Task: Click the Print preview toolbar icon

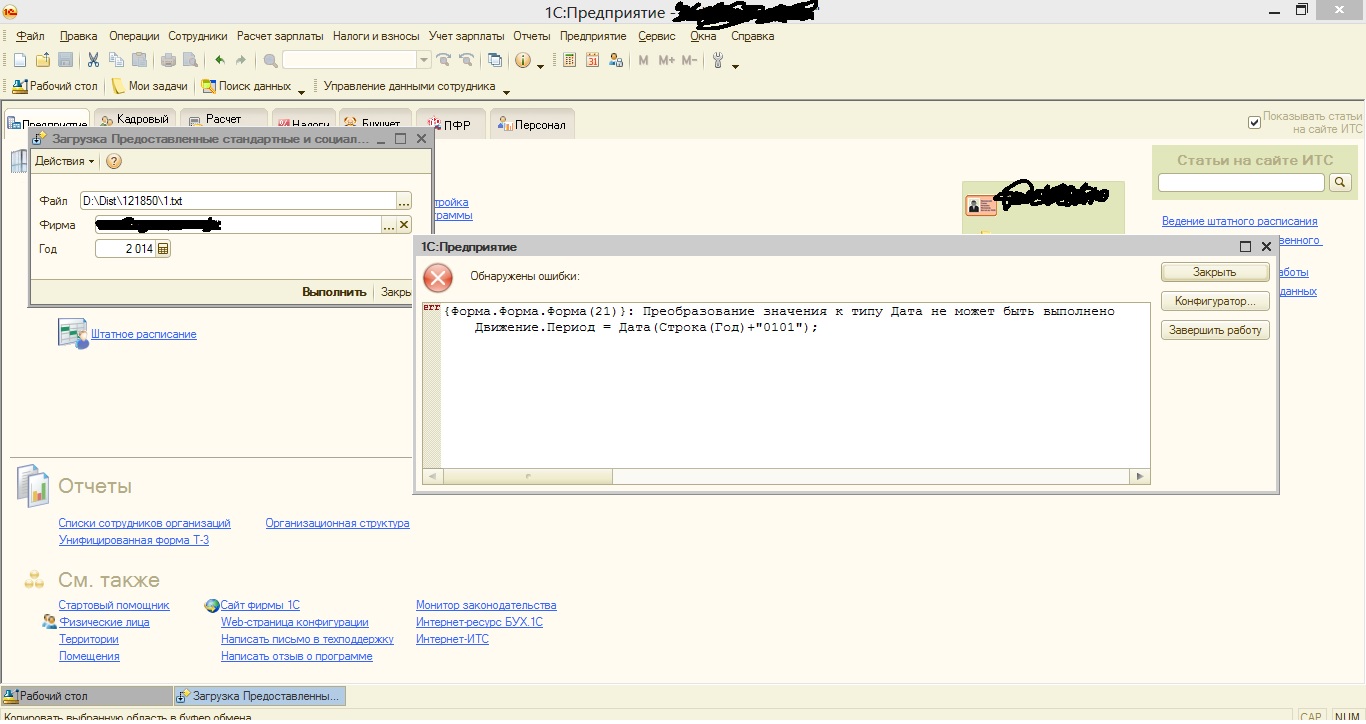Action: pyautogui.click(x=190, y=61)
